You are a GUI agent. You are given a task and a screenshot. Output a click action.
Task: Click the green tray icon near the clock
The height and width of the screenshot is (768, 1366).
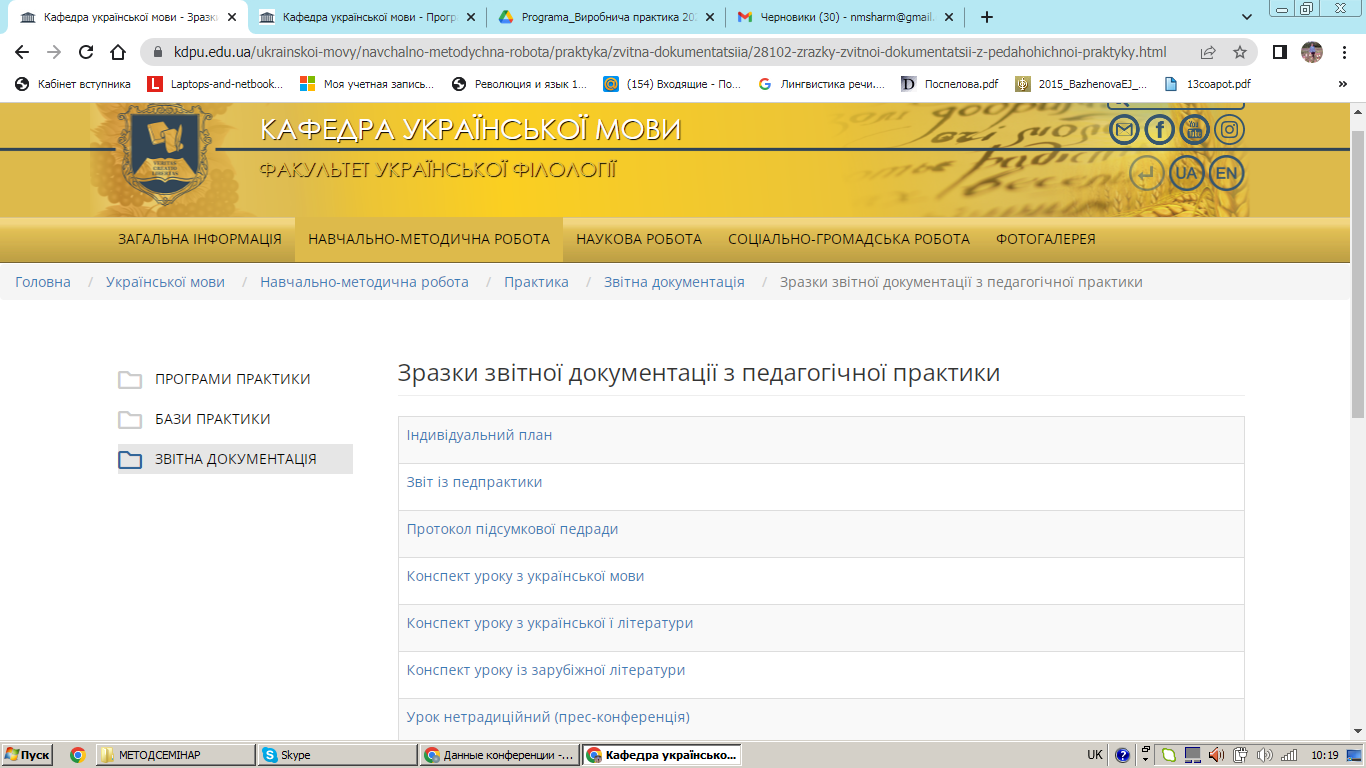pyautogui.click(x=1168, y=755)
